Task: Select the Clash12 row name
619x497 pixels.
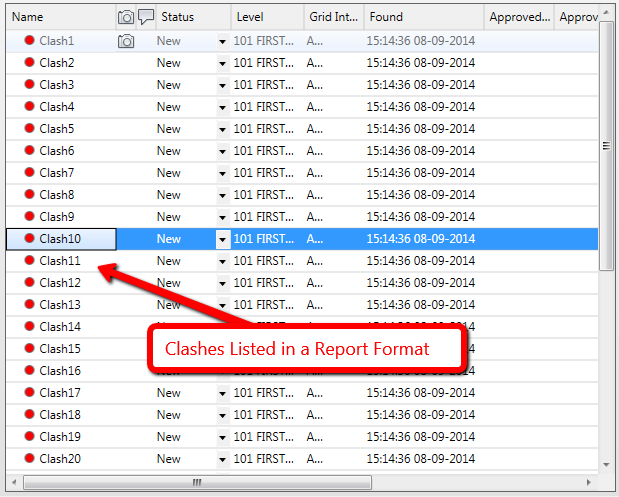Action: point(60,283)
